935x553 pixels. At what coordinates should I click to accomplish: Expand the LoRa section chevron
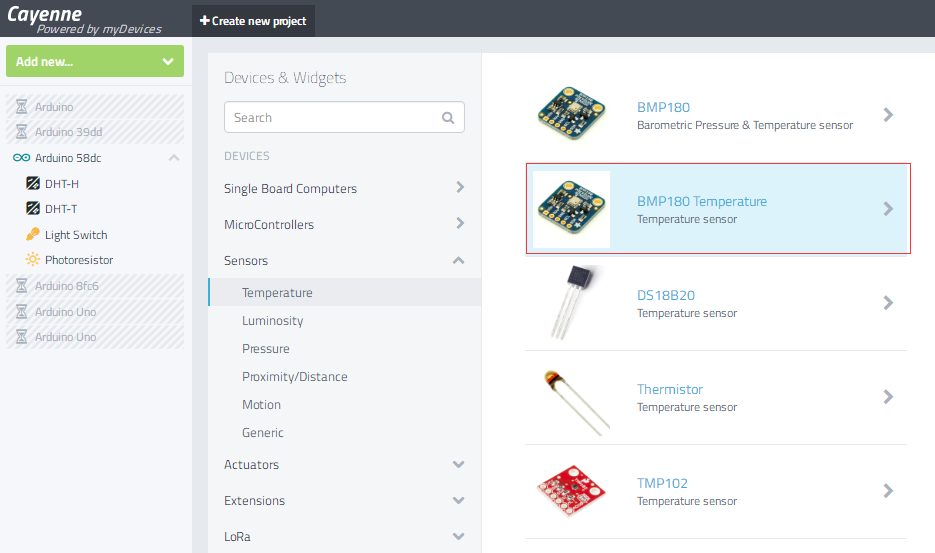(x=458, y=536)
